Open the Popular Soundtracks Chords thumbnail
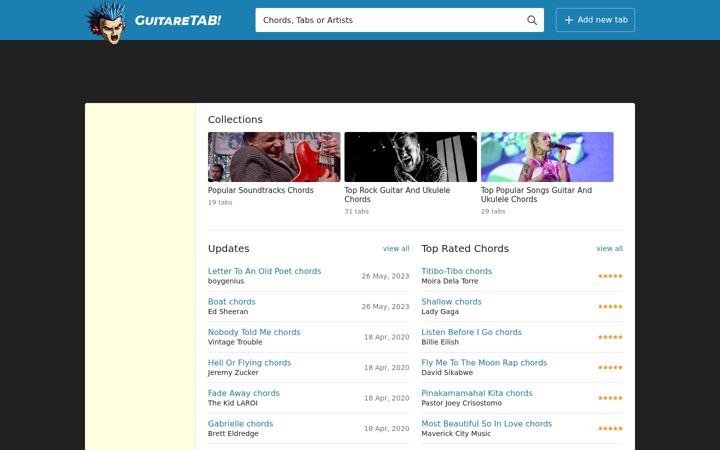 click(x=274, y=157)
